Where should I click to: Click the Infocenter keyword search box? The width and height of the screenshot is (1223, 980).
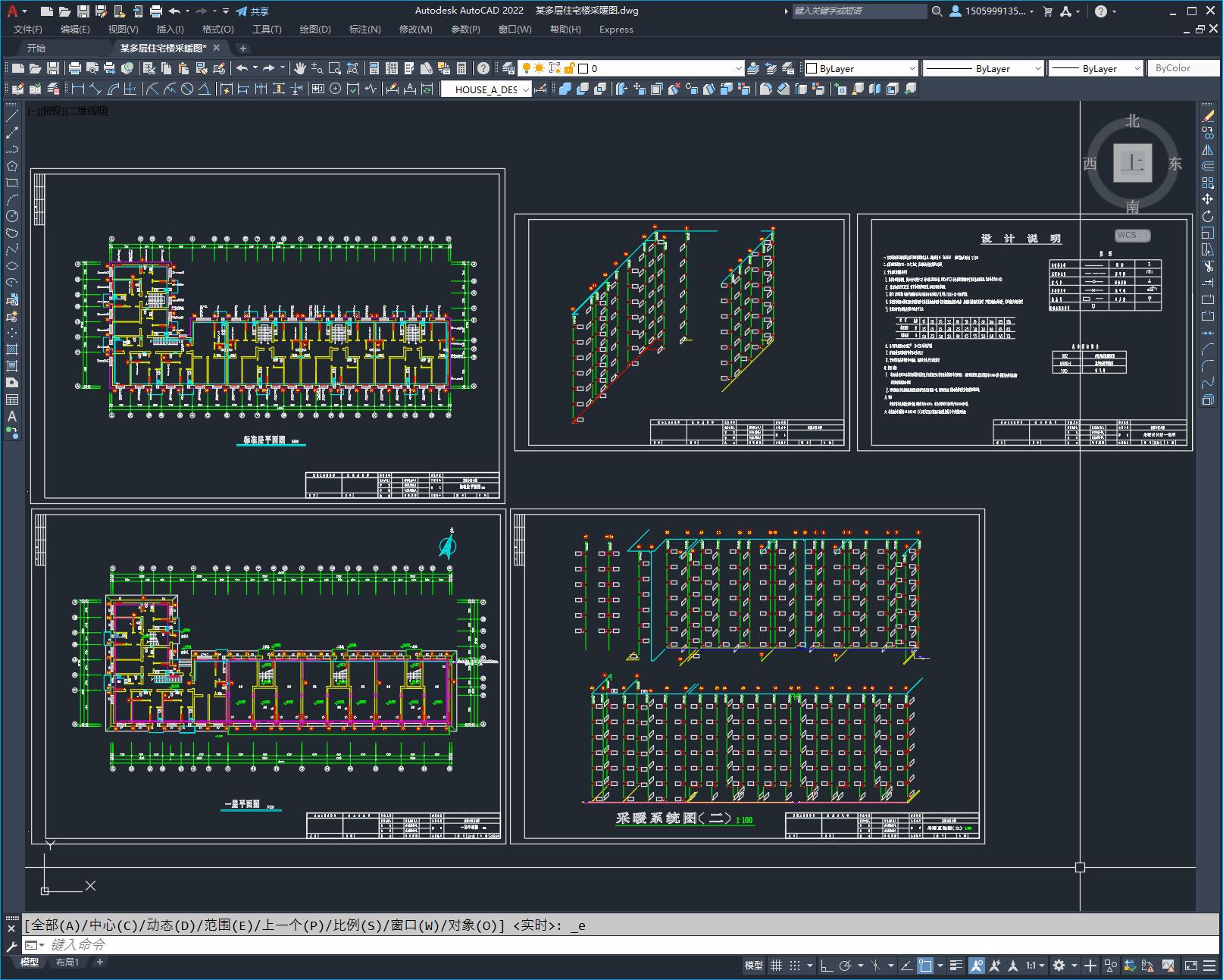coord(859,11)
